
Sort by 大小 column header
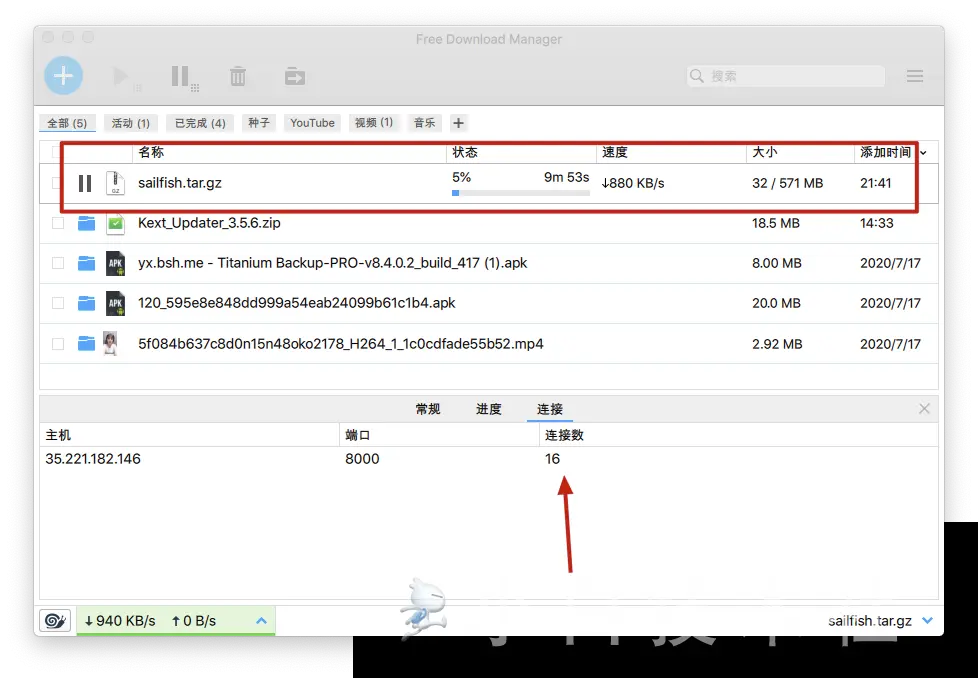pyautogui.click(x=800, y=152)
